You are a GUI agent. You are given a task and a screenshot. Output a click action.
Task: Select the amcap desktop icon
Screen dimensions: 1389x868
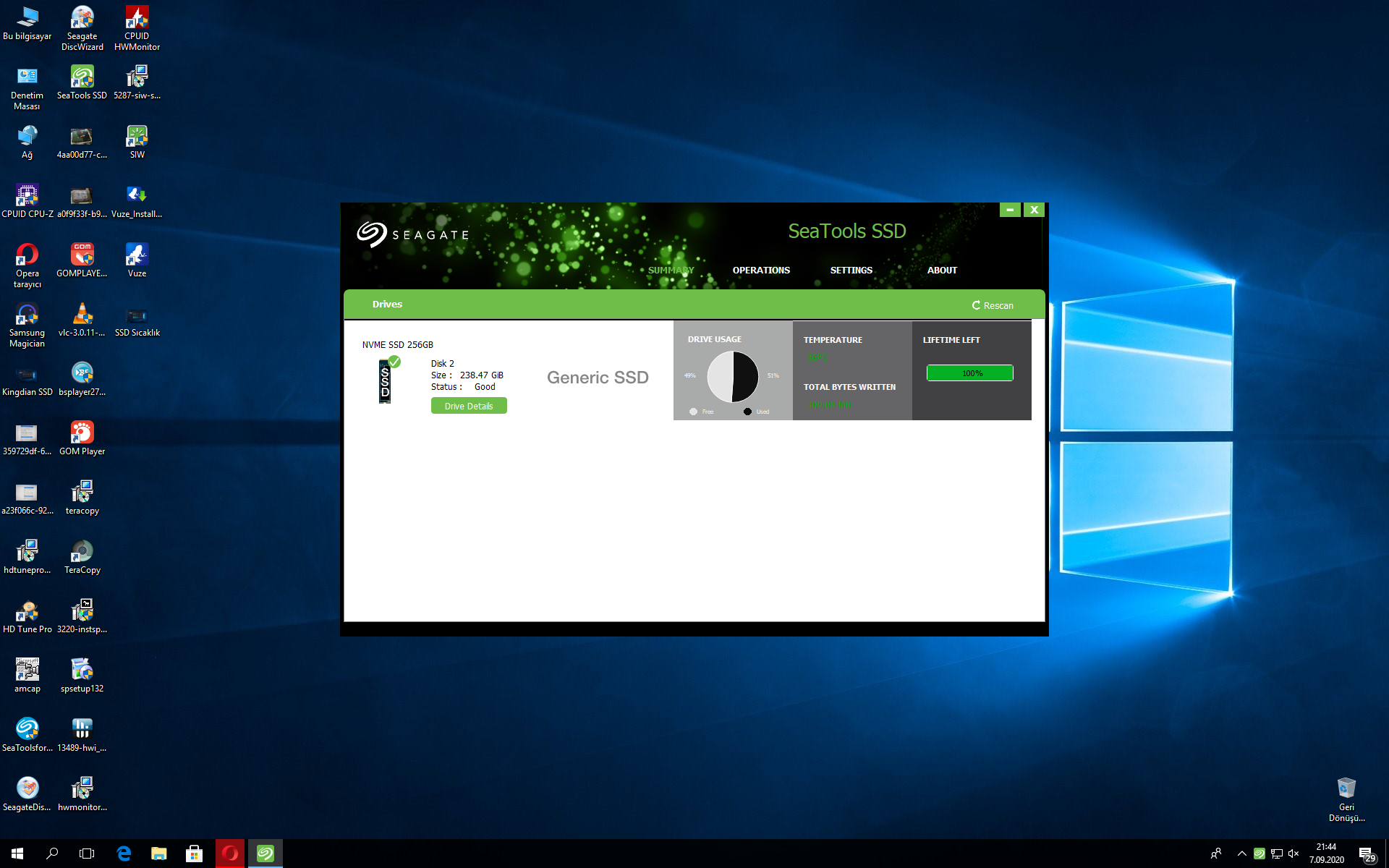point(27,676)
